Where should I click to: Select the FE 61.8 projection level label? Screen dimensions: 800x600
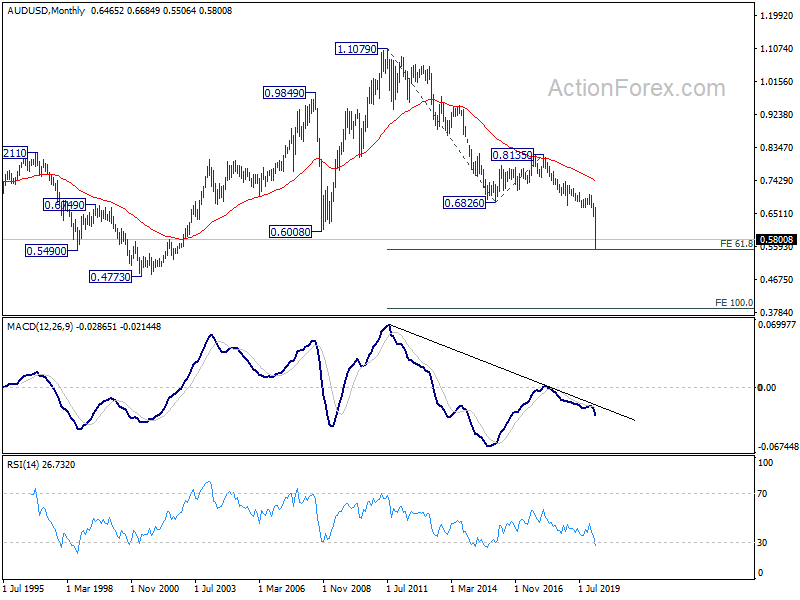736,244
